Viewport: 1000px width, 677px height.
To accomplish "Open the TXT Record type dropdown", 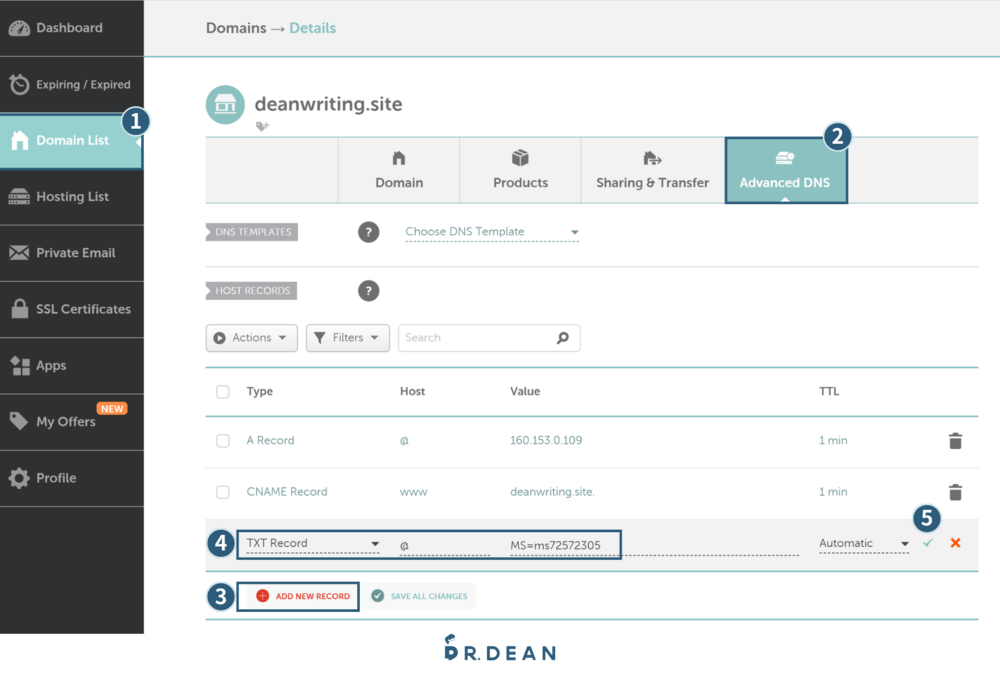I will 313,544.
